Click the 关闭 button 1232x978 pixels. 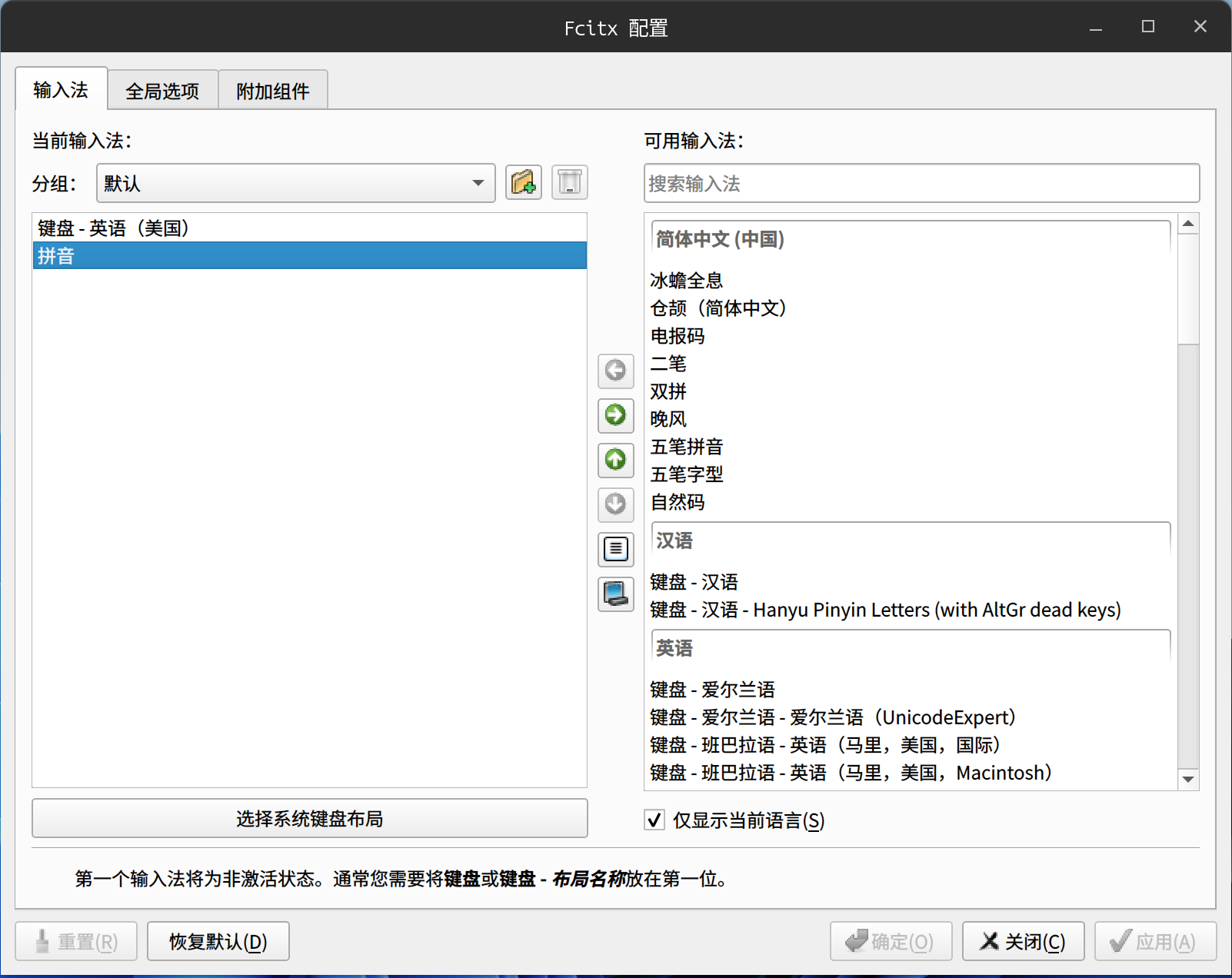click(x=1023, y=942)
